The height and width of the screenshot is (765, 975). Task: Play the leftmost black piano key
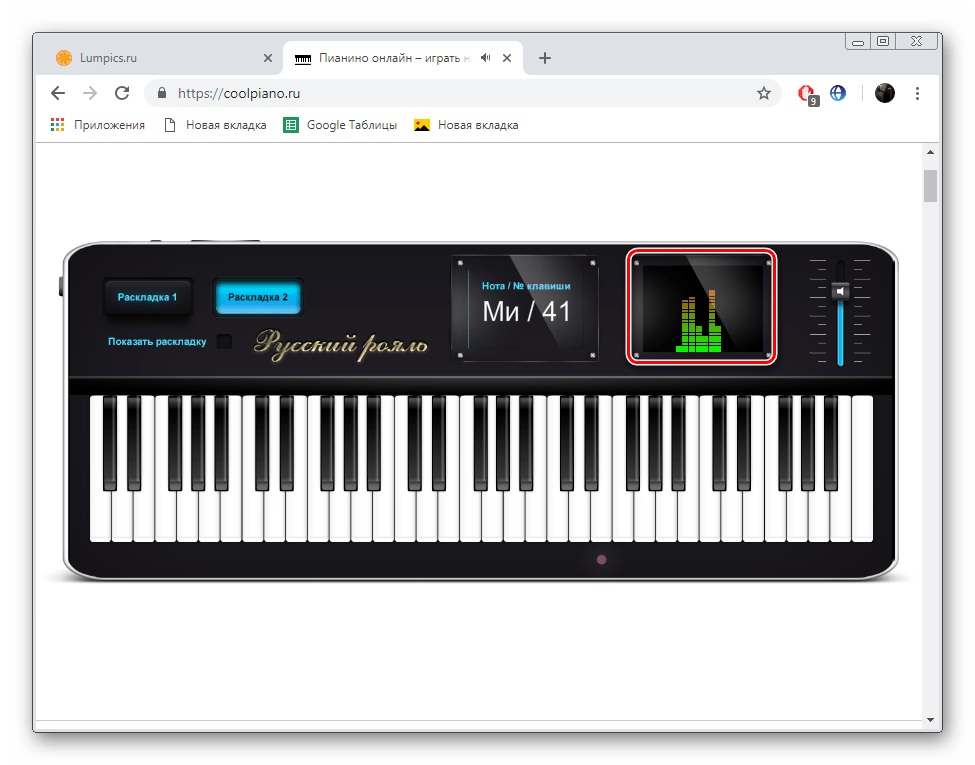pyautogui.click(x=110, y=443)
